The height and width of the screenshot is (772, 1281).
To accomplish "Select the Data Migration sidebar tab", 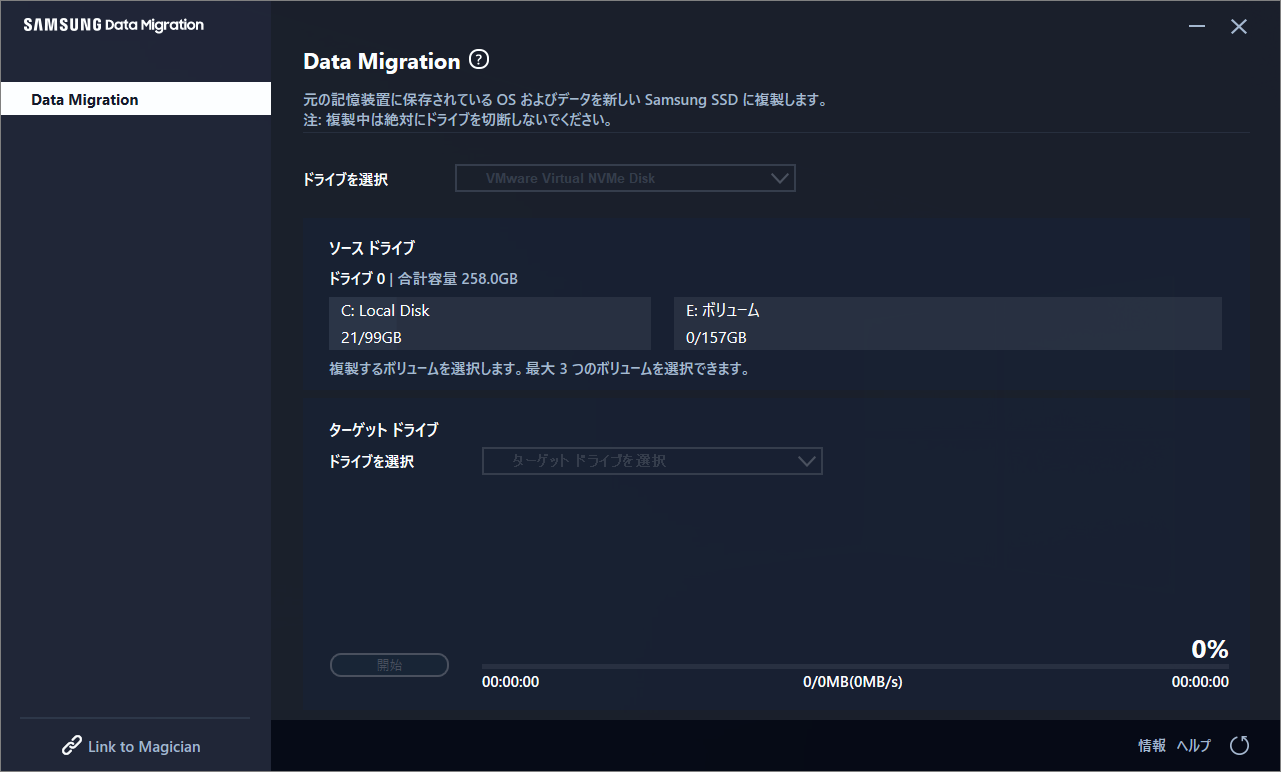I will pyautogui.click(x=136, y=99).
